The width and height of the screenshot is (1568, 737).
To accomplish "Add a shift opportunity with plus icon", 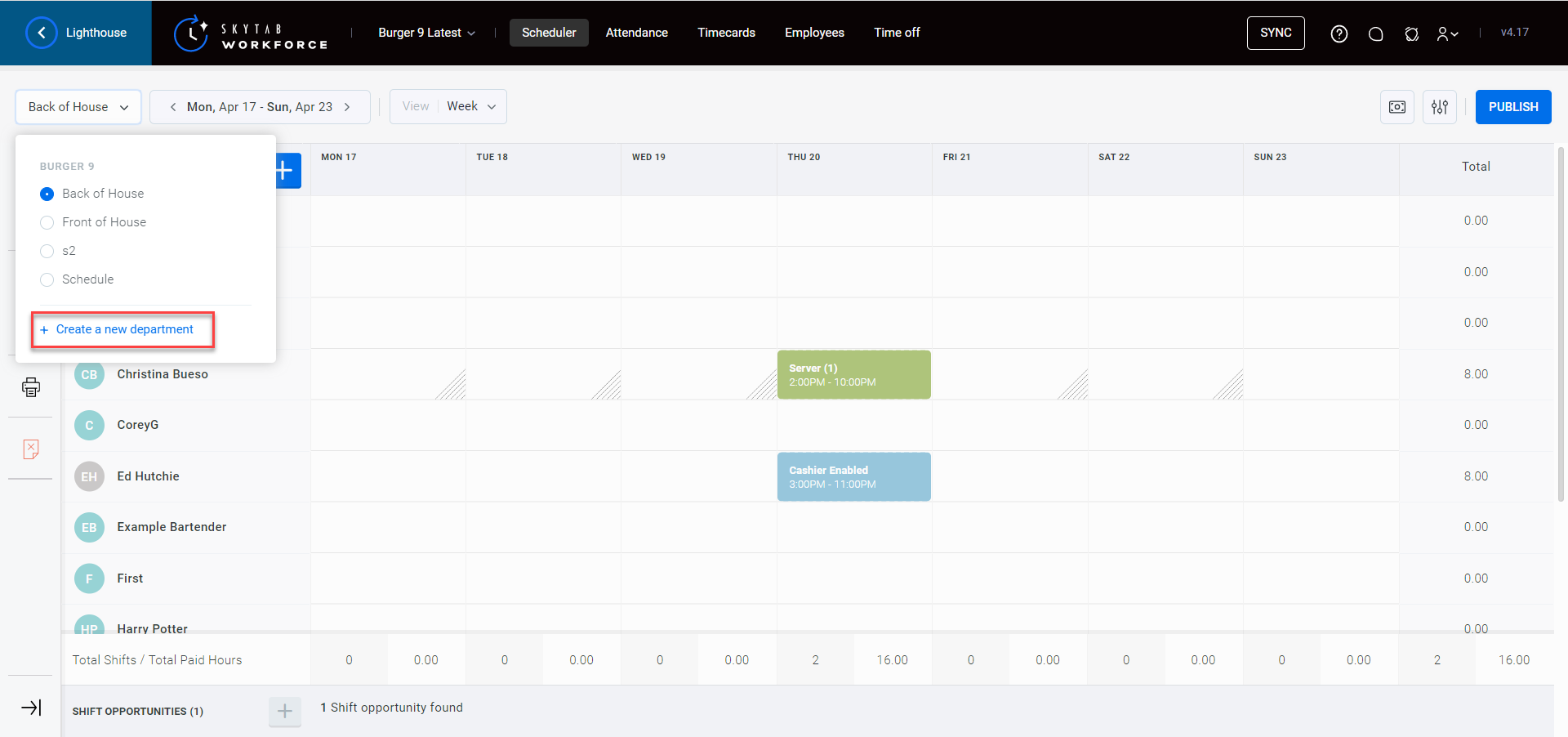I will tap(284, 711).
